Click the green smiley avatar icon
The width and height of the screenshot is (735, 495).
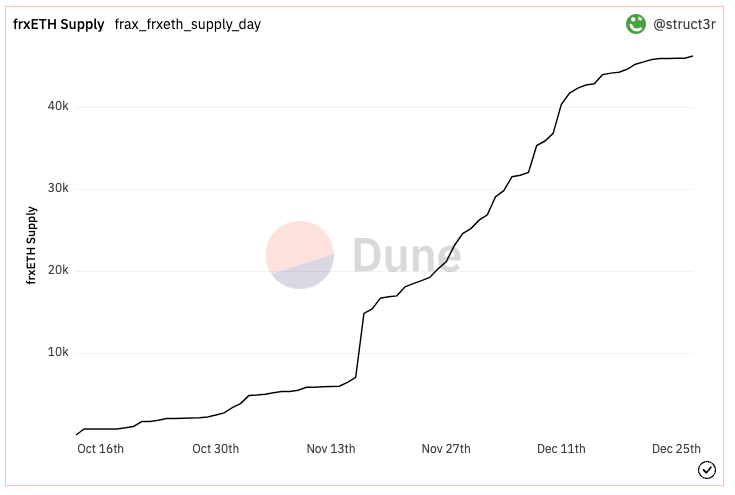point(636,24)
